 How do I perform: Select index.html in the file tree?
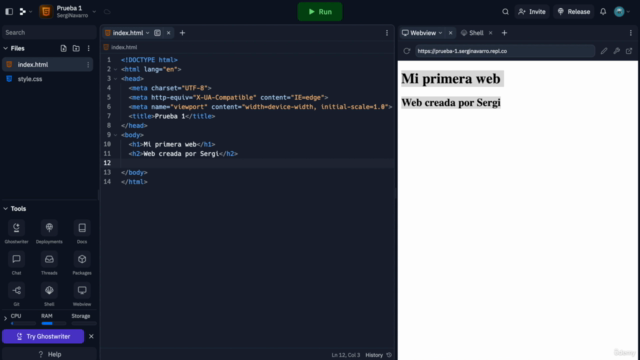(x=48, y=64)
